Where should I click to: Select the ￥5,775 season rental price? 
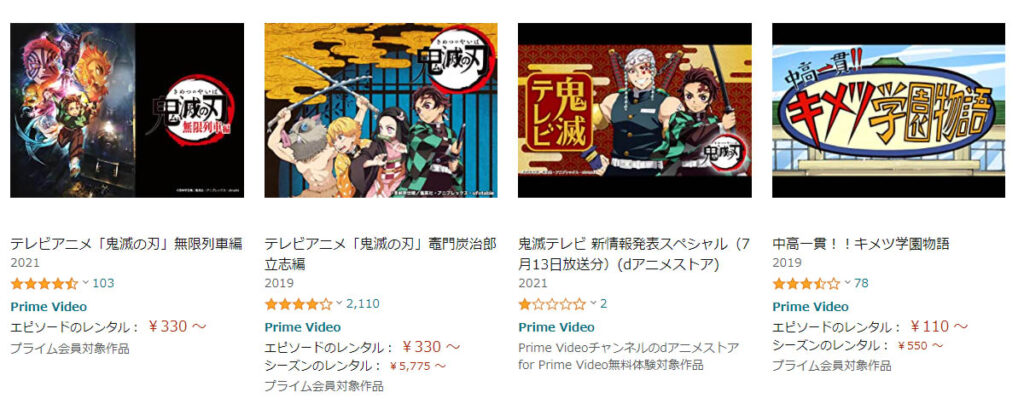(418, 366)
